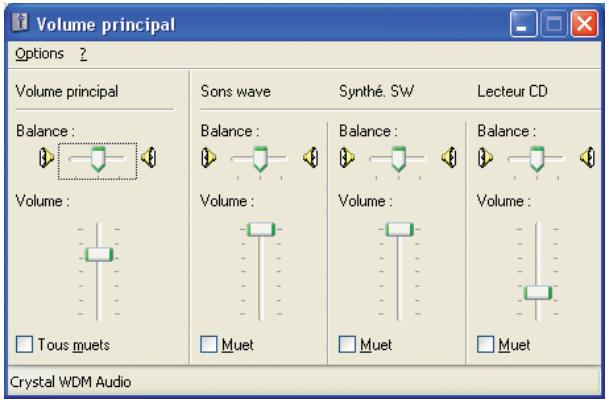The image size is (609, 403).
Task: Click the Synthé. SW vertical volume thumb
Action: click(x=399, y=229)
